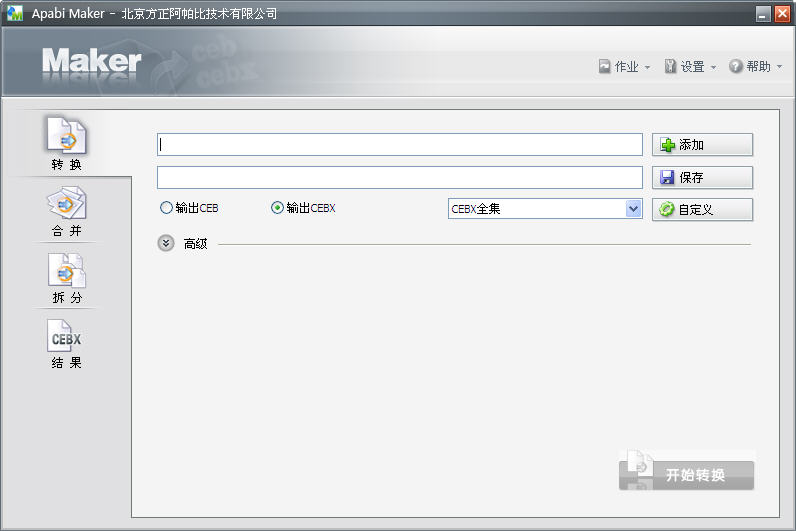Click the 保存 button
Image resolution: width=796 pixels, height=531 pixels.
[702, 177]
